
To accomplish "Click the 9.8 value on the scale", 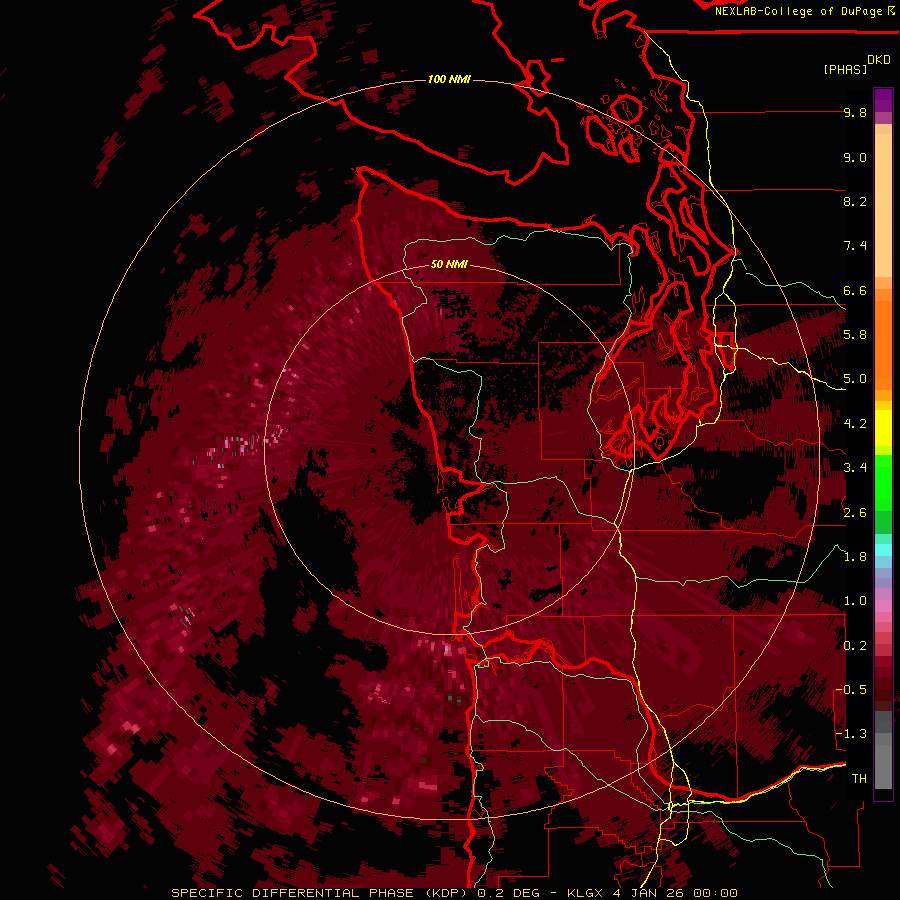I will [x=855, y=112].
